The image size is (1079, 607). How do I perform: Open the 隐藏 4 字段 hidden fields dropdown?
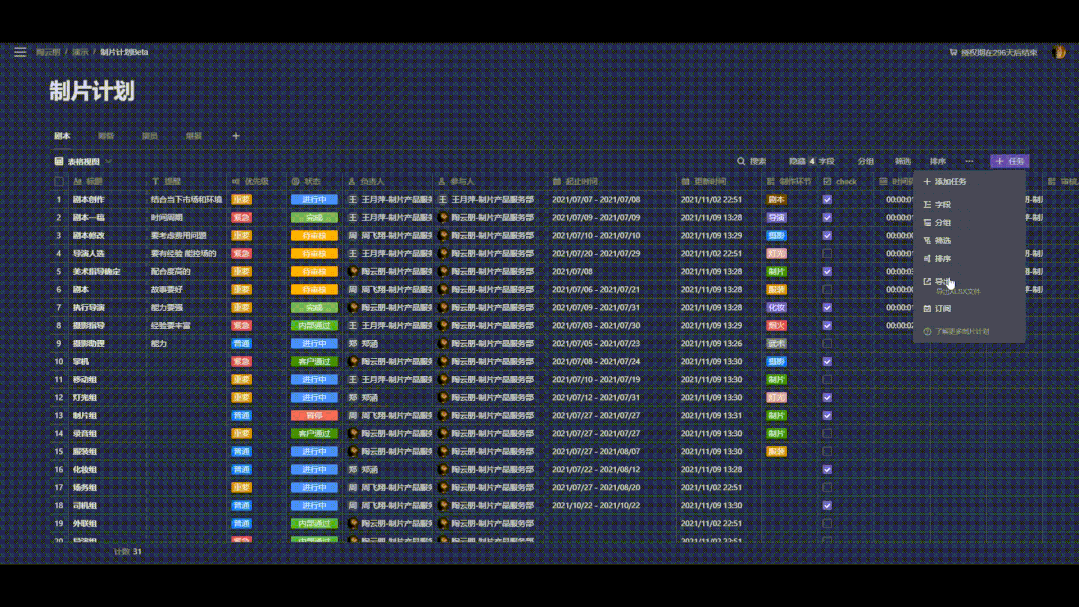pos(811,161)
